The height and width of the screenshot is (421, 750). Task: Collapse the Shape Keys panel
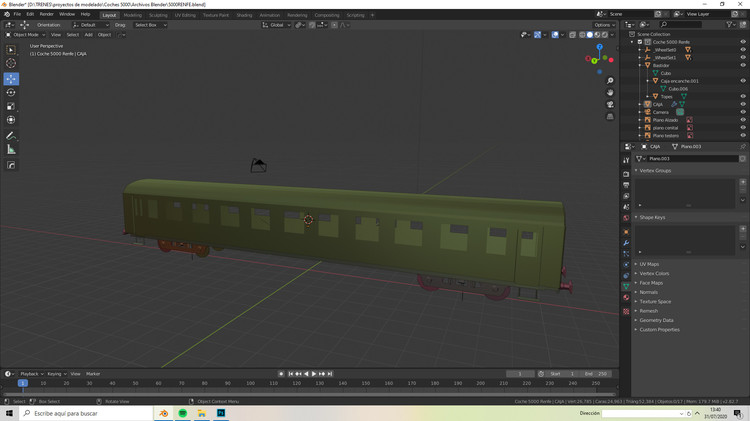(x=652, y=218)
